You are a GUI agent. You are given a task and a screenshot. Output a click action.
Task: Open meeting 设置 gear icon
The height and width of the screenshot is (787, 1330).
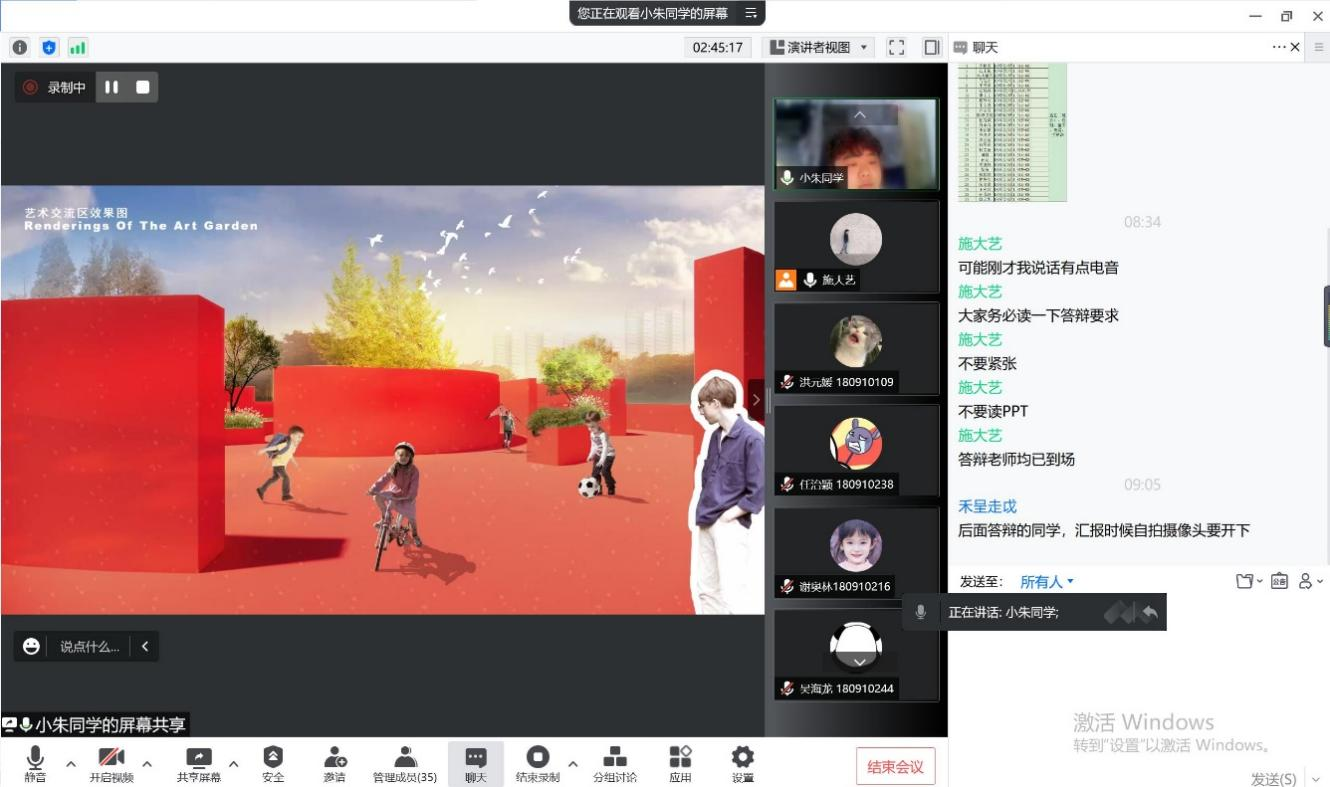tap(742, 764)
